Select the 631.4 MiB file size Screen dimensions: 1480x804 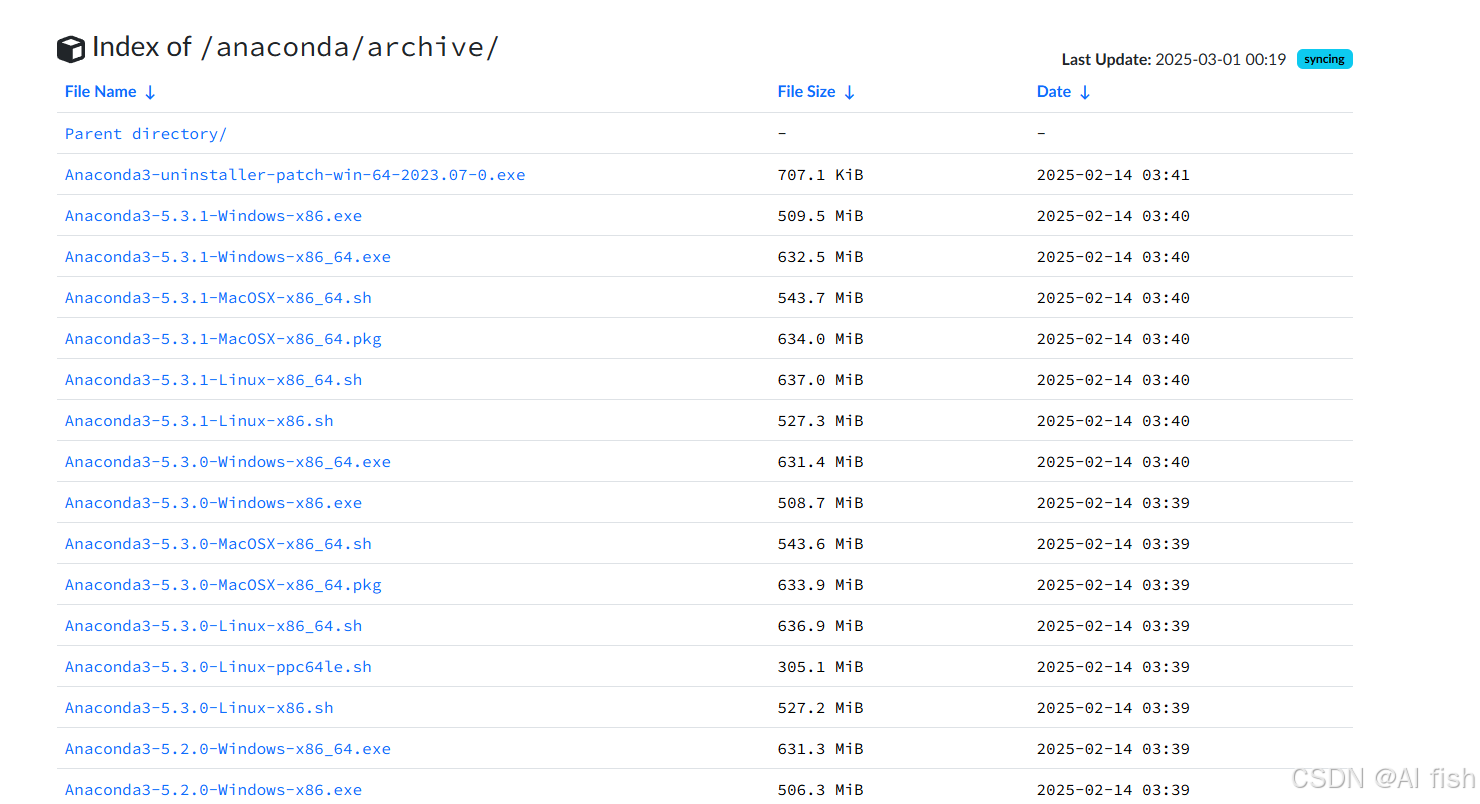pos(820,462)
